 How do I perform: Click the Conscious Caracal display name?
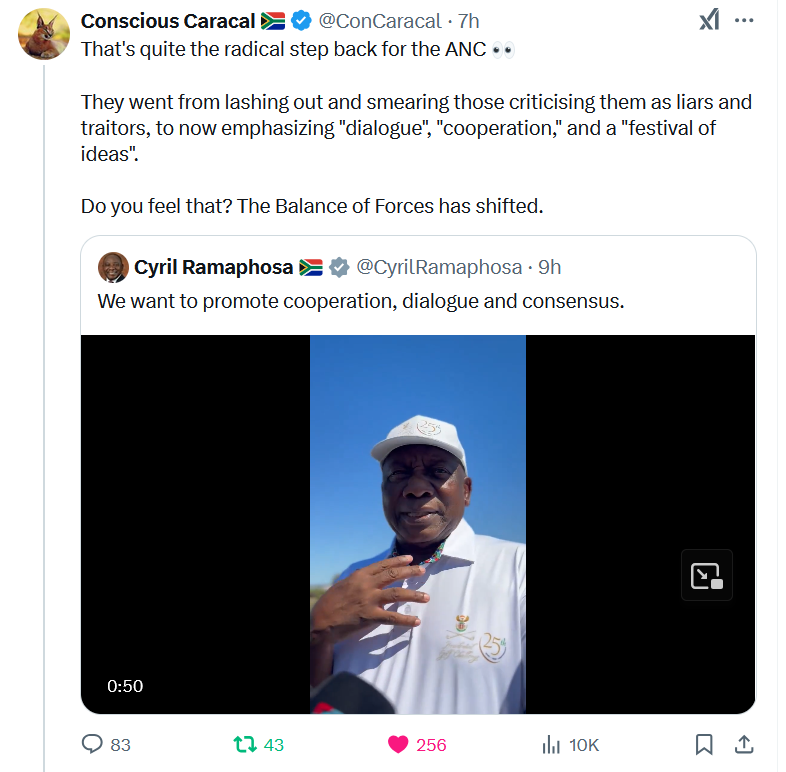point(168,21)
